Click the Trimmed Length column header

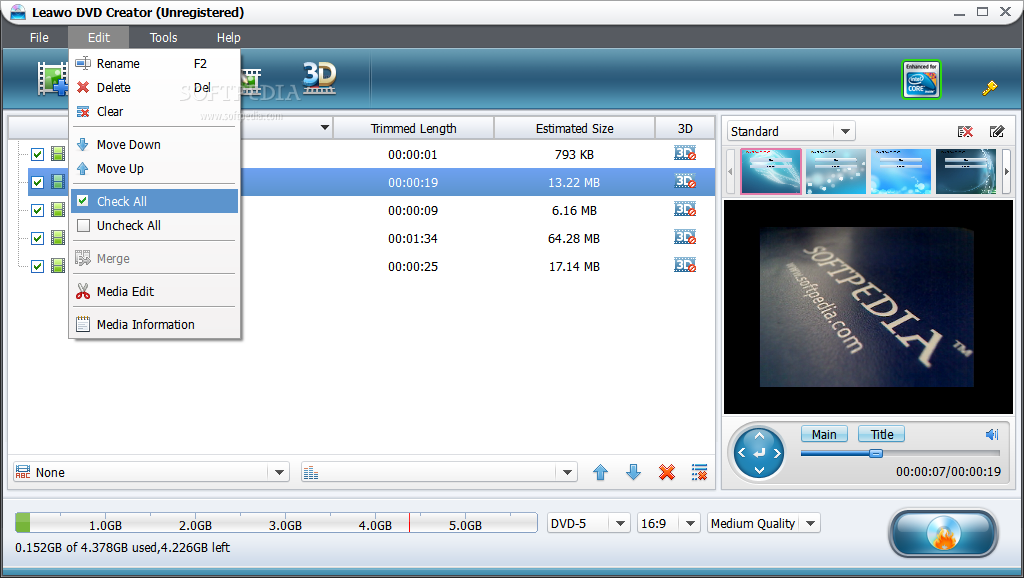413,128
